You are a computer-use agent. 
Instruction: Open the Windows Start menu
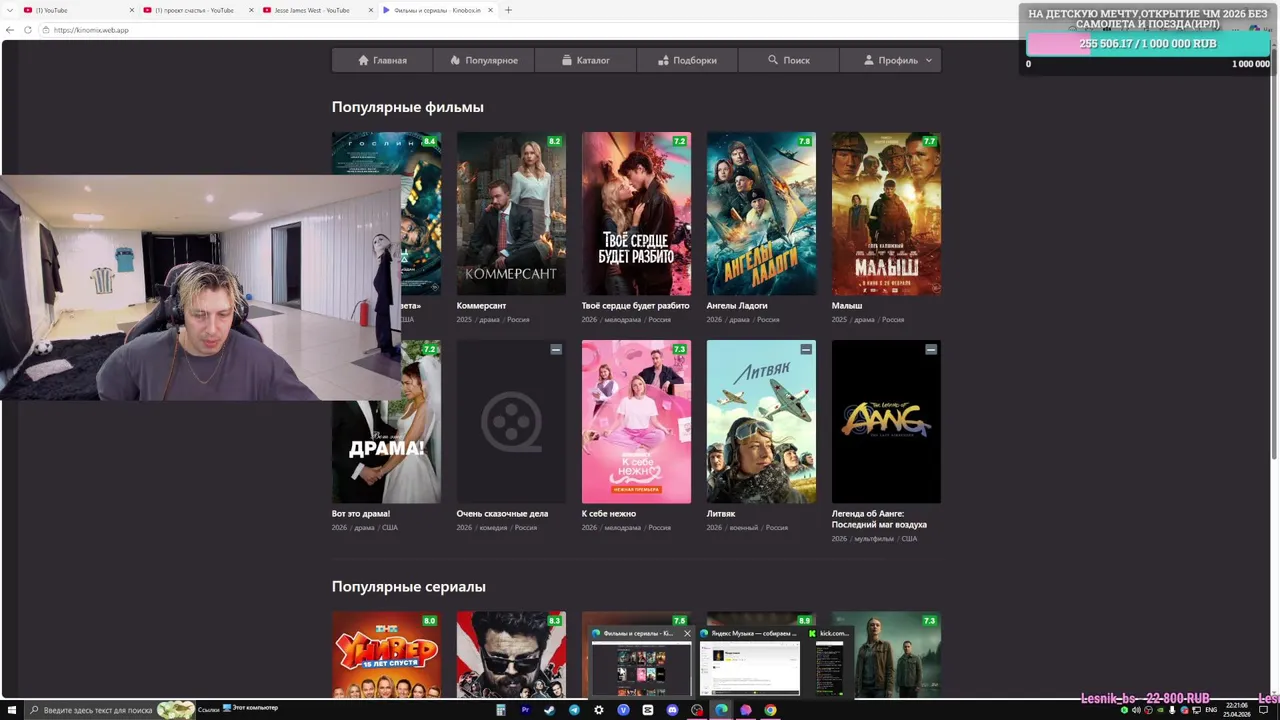12,710
